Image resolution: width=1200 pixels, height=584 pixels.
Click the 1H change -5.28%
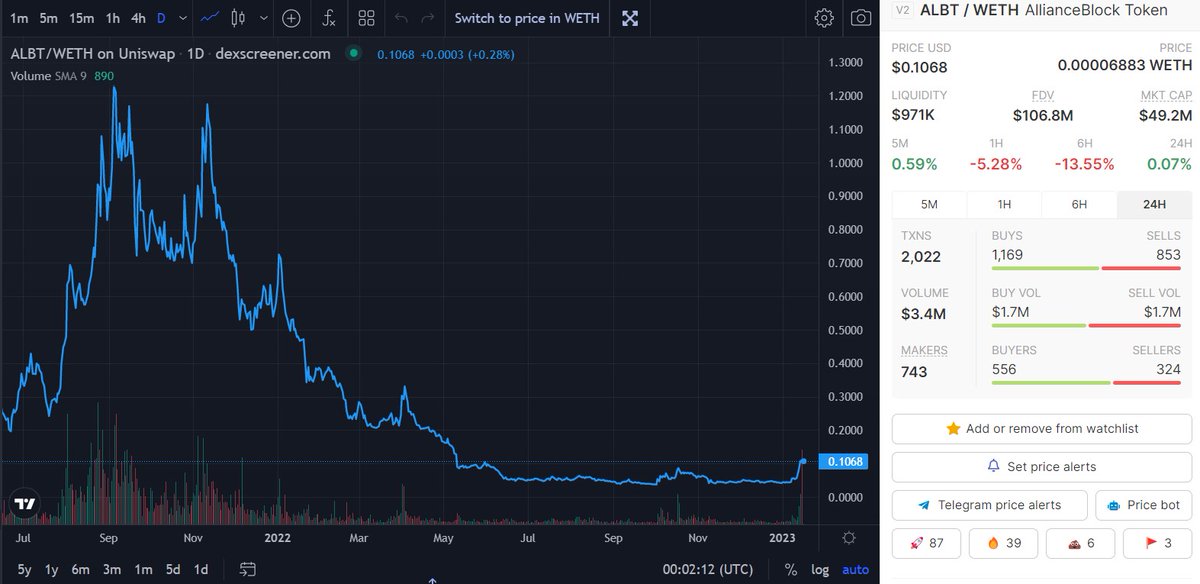996,164
